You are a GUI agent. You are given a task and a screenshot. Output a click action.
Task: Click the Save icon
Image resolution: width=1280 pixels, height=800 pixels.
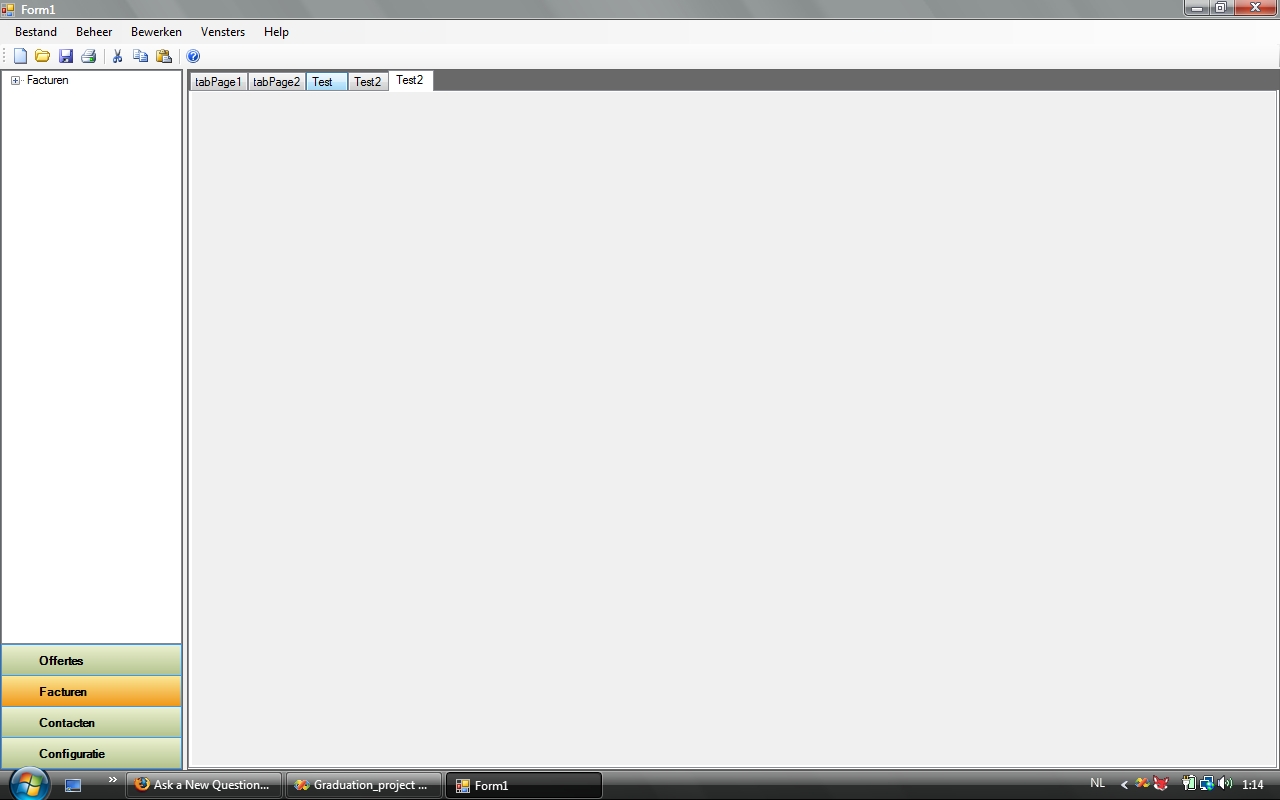[x=66, y=56]
